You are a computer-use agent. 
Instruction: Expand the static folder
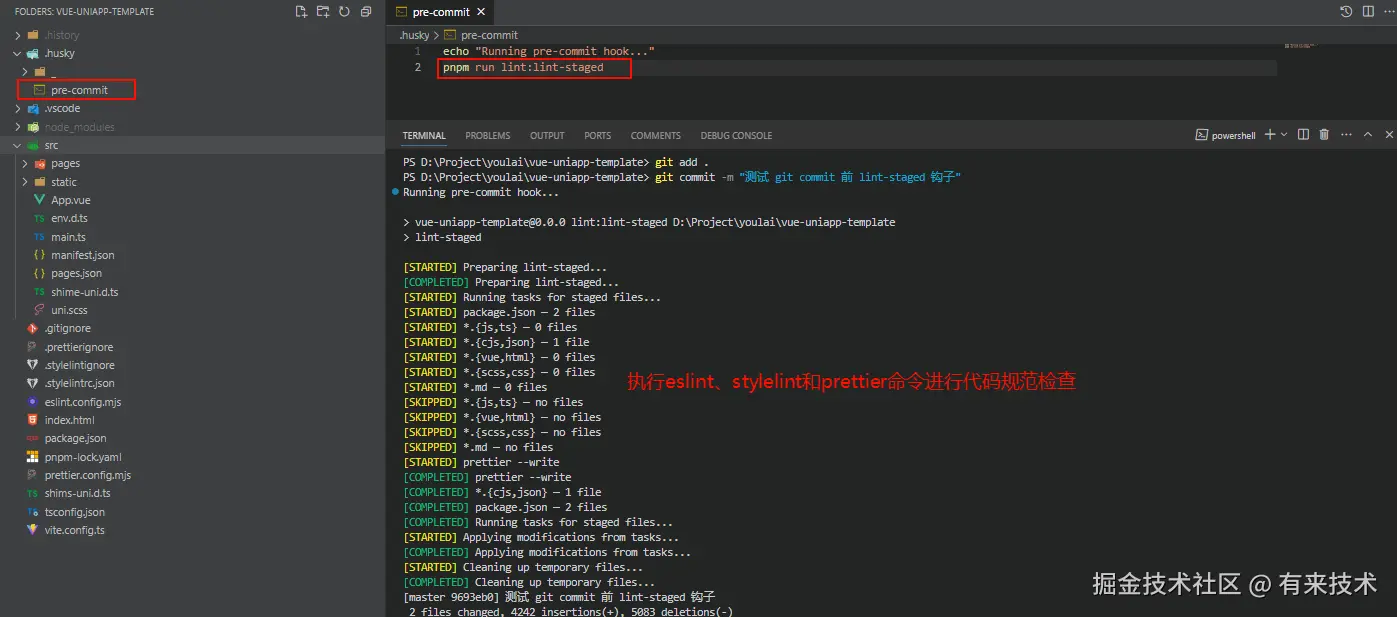(x=26, y=182)
